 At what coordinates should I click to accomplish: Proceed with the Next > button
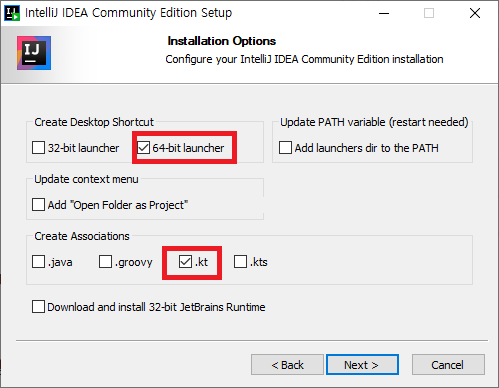tap(362, 365)
